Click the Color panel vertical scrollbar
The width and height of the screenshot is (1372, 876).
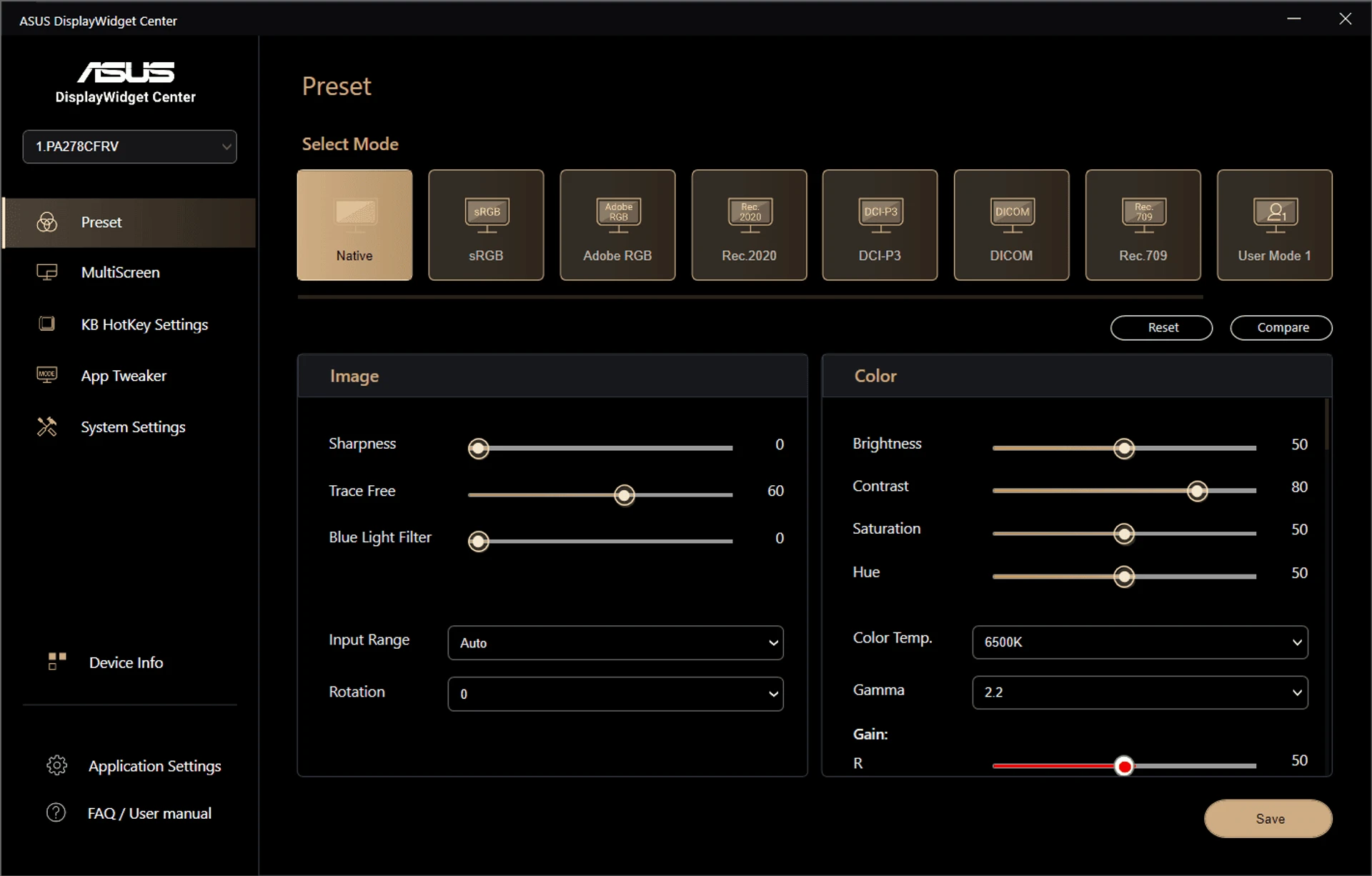tap(1327, 424)
